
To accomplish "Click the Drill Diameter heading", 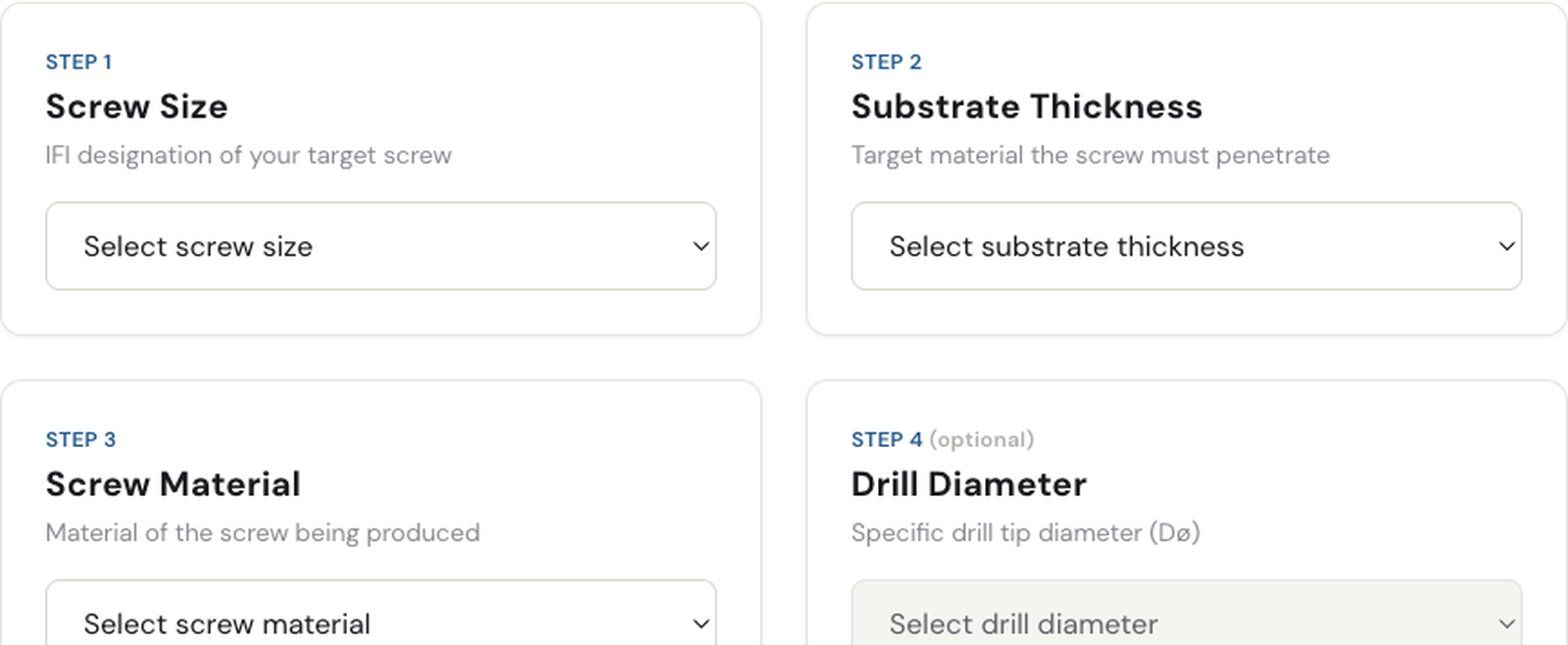I will (968, 483).
